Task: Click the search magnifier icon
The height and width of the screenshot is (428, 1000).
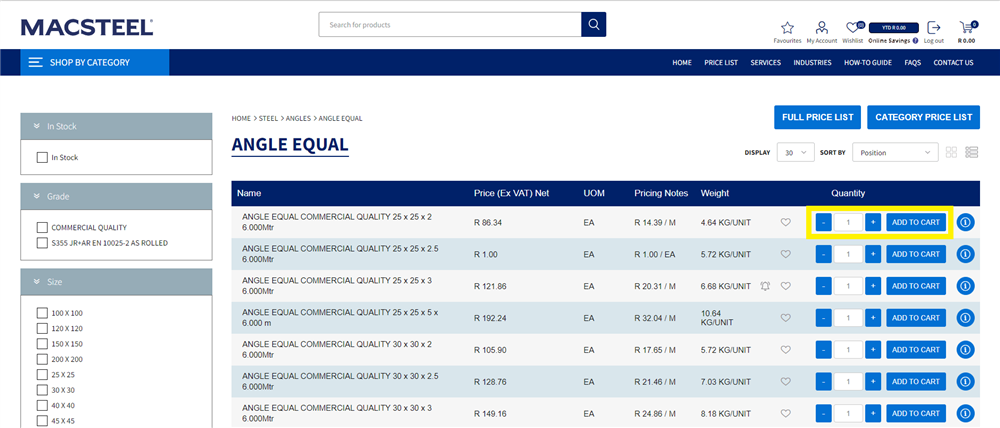Action: click(x=593, y=24)
